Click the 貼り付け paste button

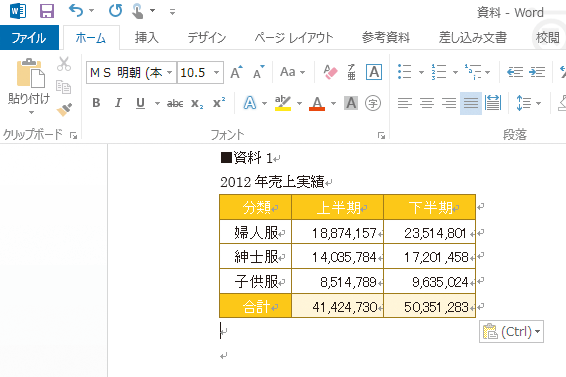(x=29, y=87)
